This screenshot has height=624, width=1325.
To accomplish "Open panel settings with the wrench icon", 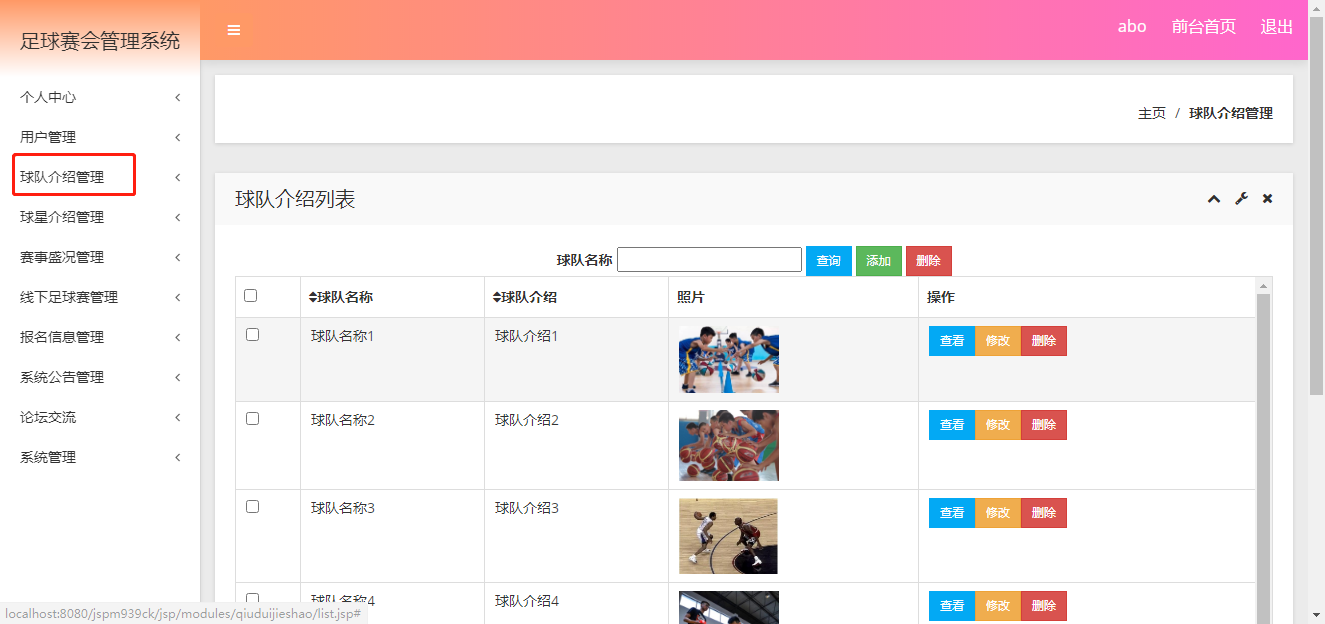I will click(x=1241, y=199).
